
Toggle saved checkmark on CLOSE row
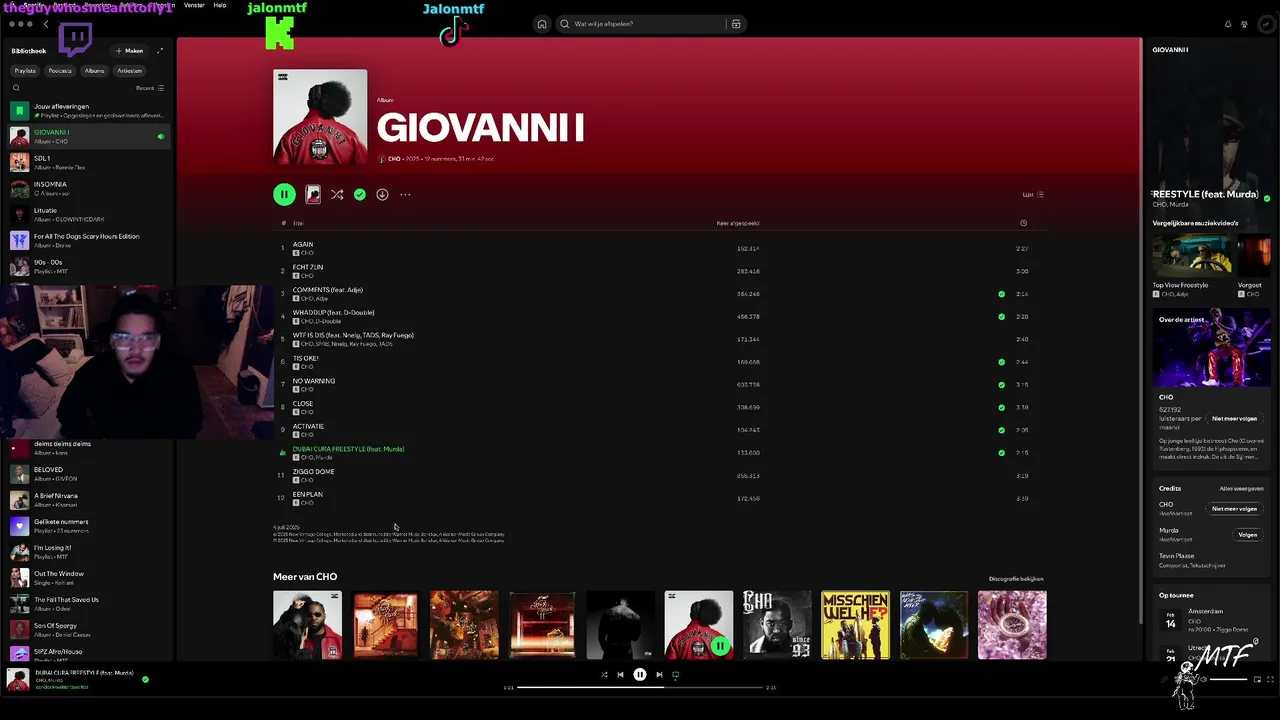point(1001,408)
